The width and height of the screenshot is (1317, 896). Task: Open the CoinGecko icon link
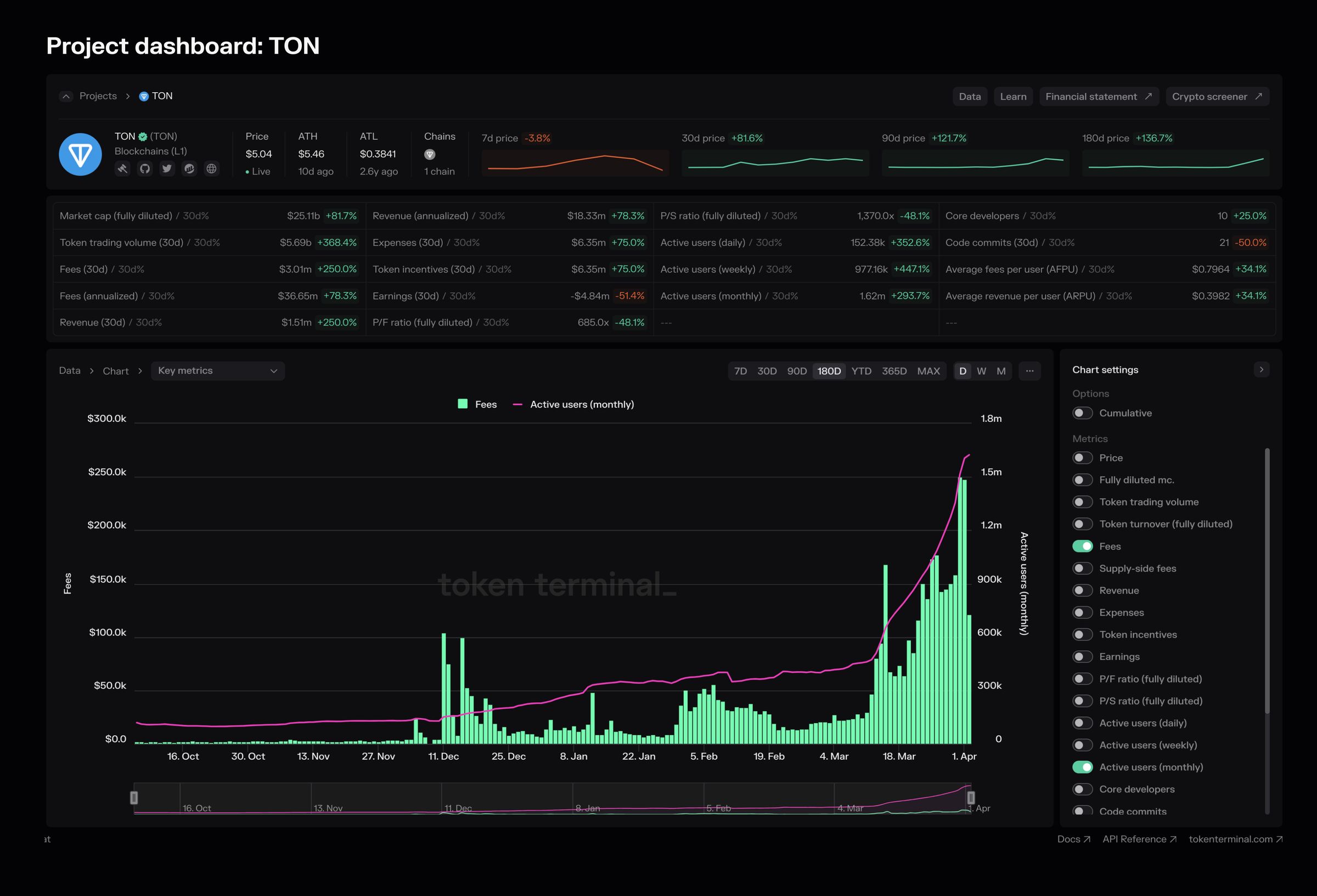click(x=189, y=168)
